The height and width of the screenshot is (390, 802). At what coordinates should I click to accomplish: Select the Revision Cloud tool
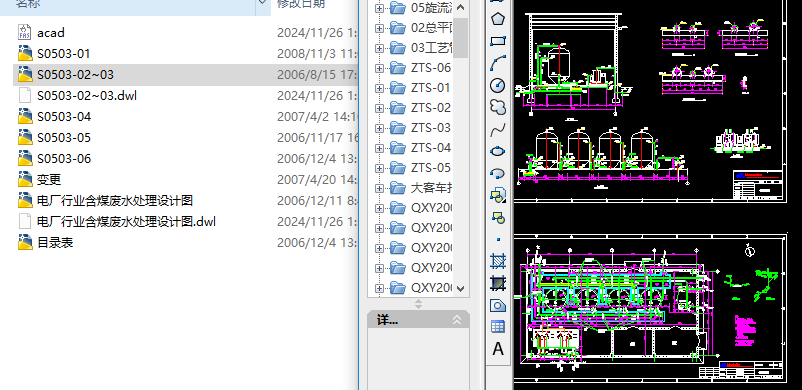coord(498,107)
